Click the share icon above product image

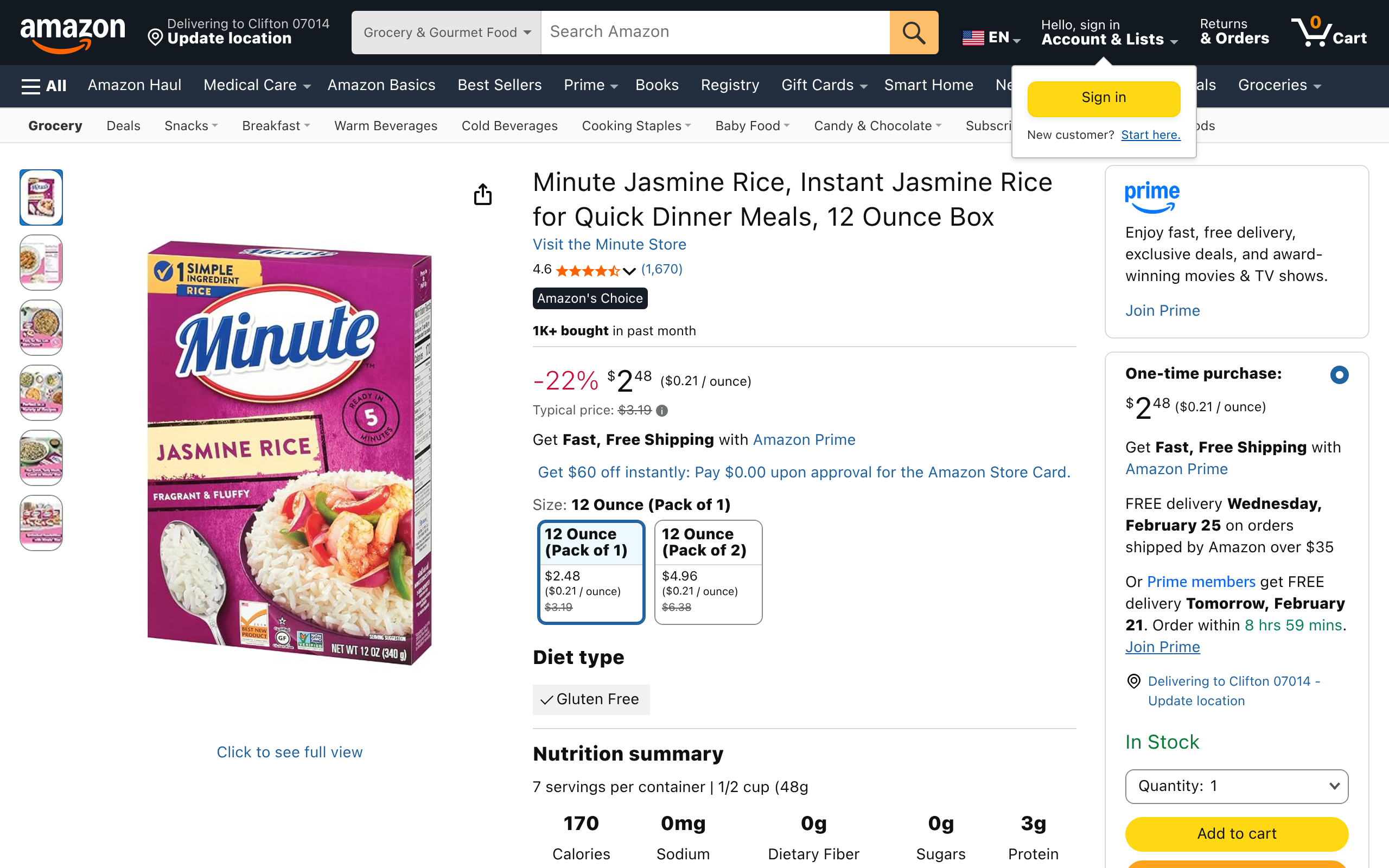(483, 195)
